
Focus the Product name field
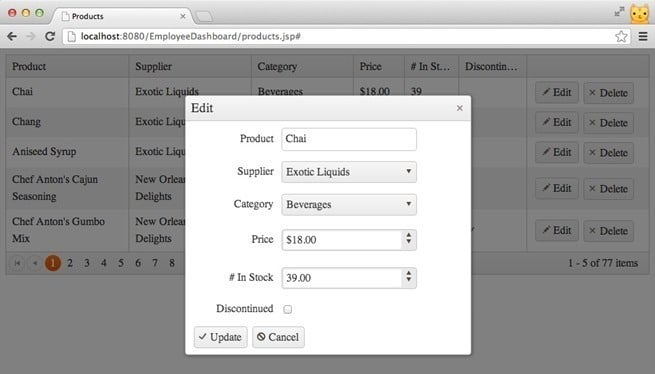tap(349, 139)
